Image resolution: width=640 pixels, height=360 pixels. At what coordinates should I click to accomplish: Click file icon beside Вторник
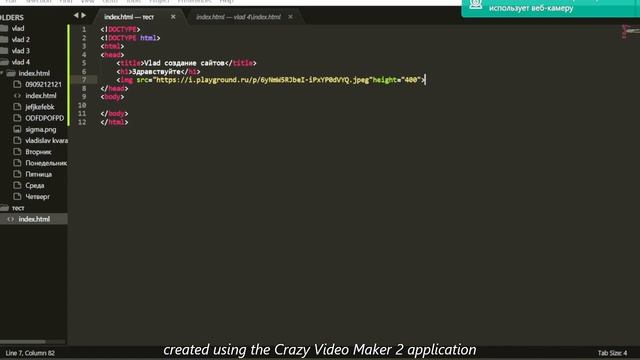(17, 151)
